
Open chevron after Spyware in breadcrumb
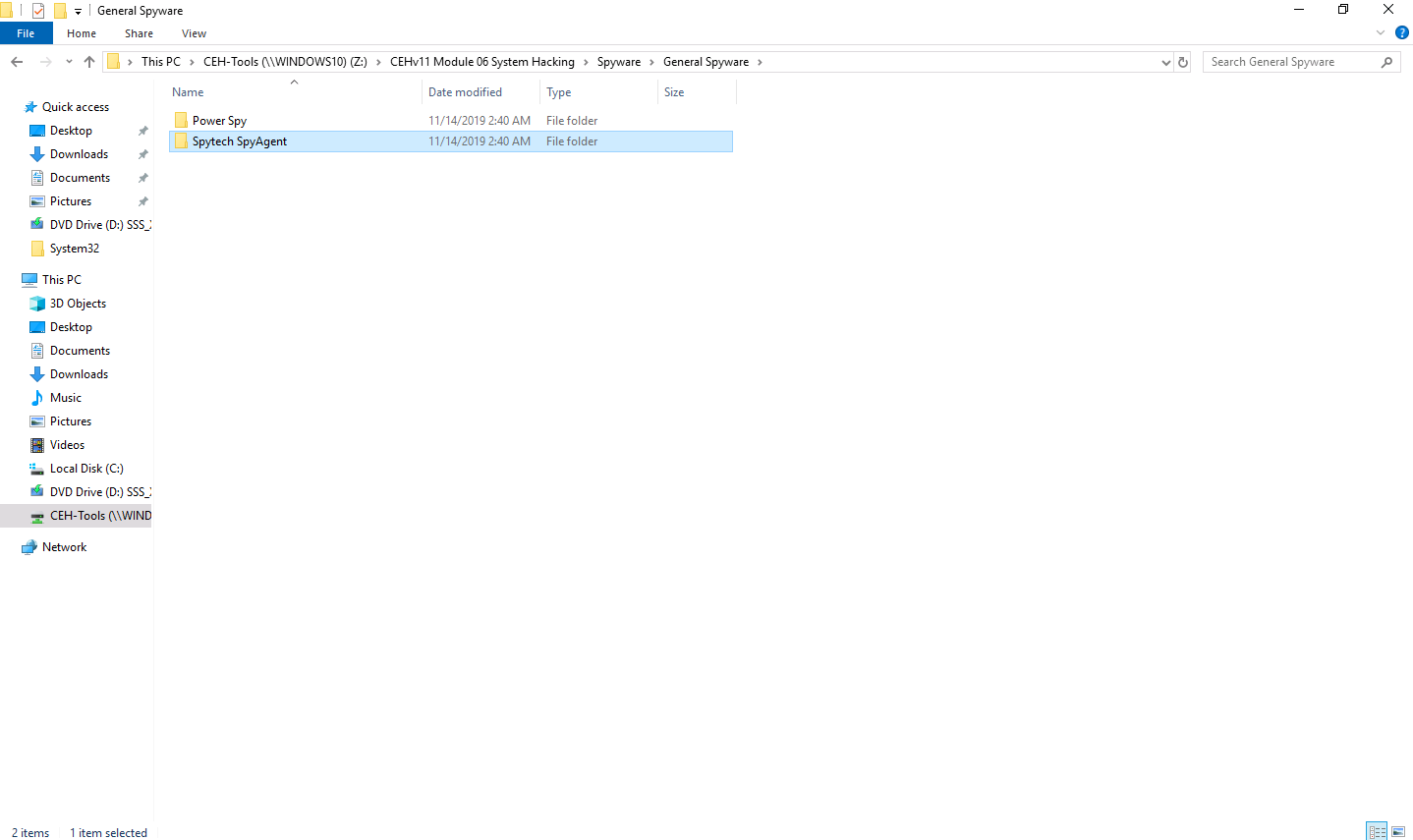(x=651, y=62)
